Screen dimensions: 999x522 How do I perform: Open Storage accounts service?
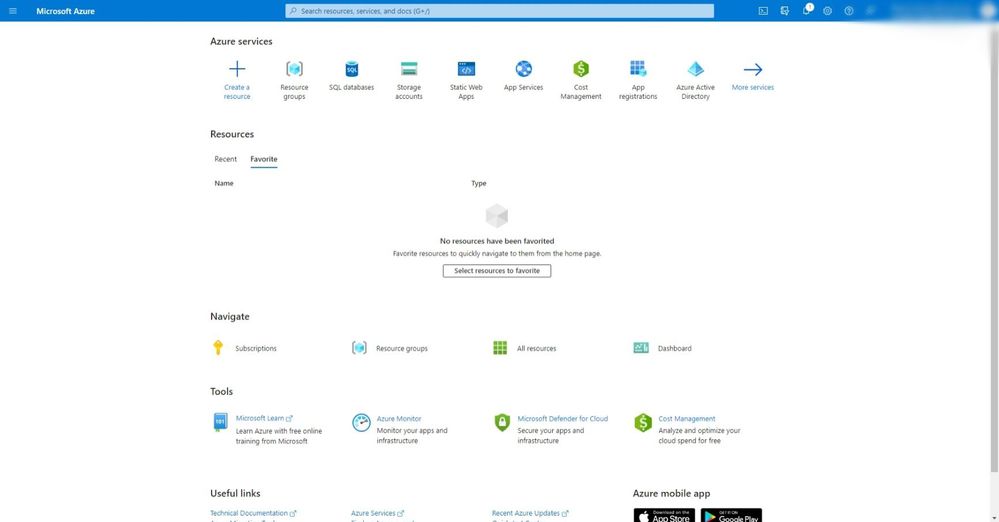(x=409, y=80)
